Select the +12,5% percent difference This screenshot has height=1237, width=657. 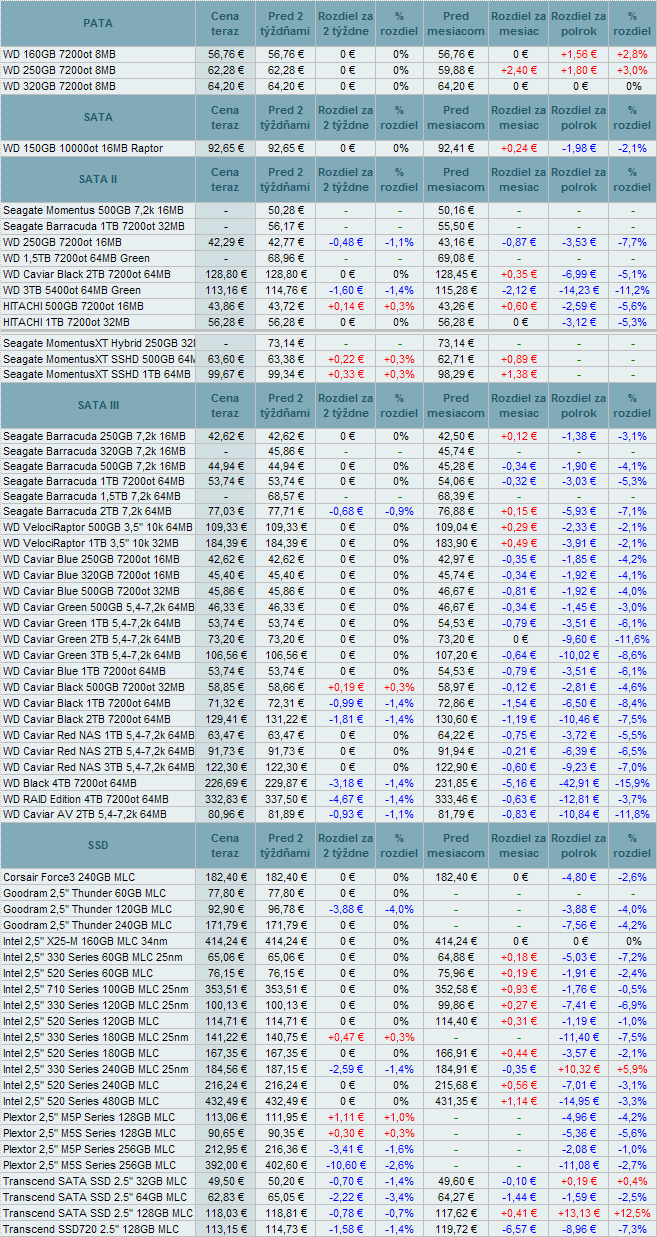pyautogui.click(x=632, y=1213)
